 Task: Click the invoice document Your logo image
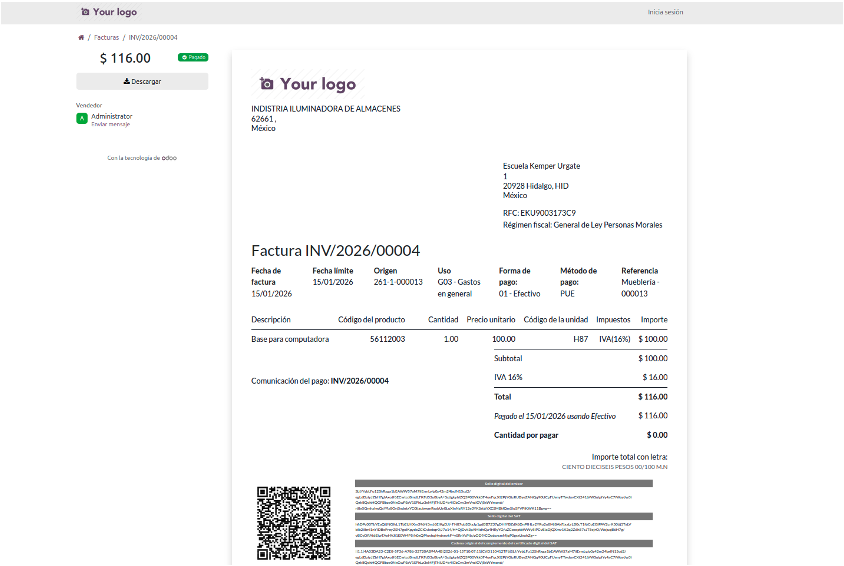coord(308,84)
